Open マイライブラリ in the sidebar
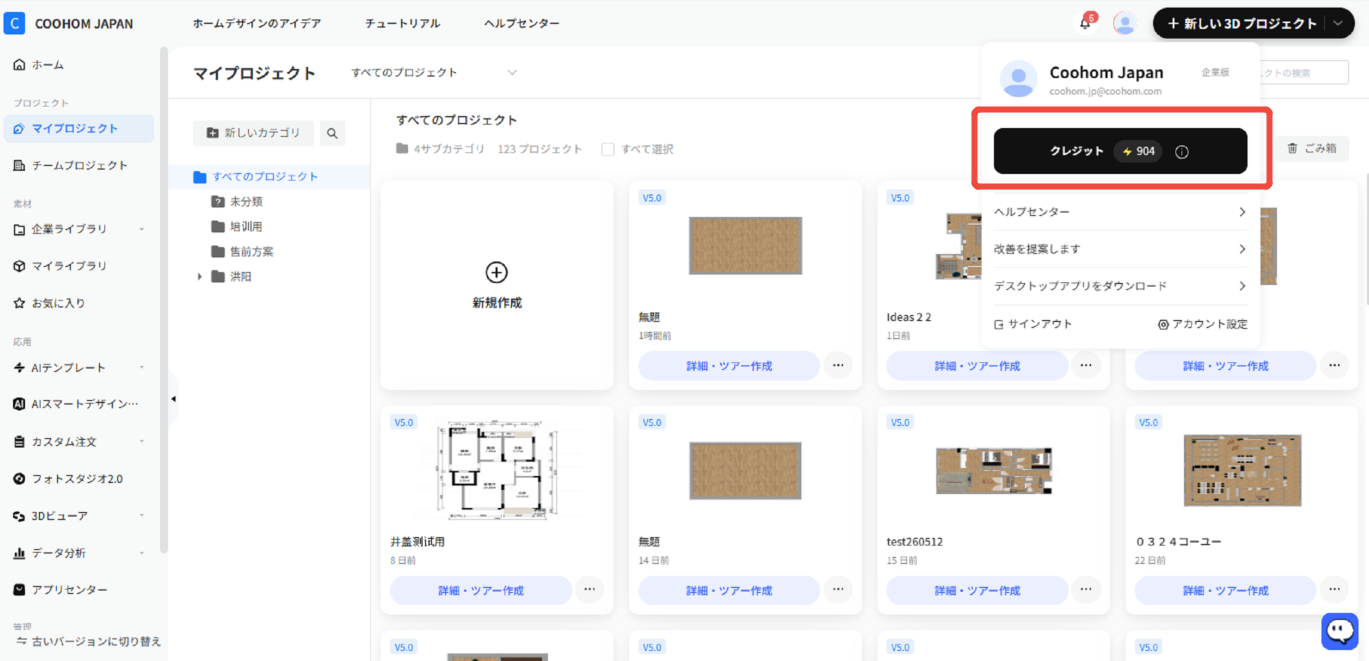 click(78, 266)
